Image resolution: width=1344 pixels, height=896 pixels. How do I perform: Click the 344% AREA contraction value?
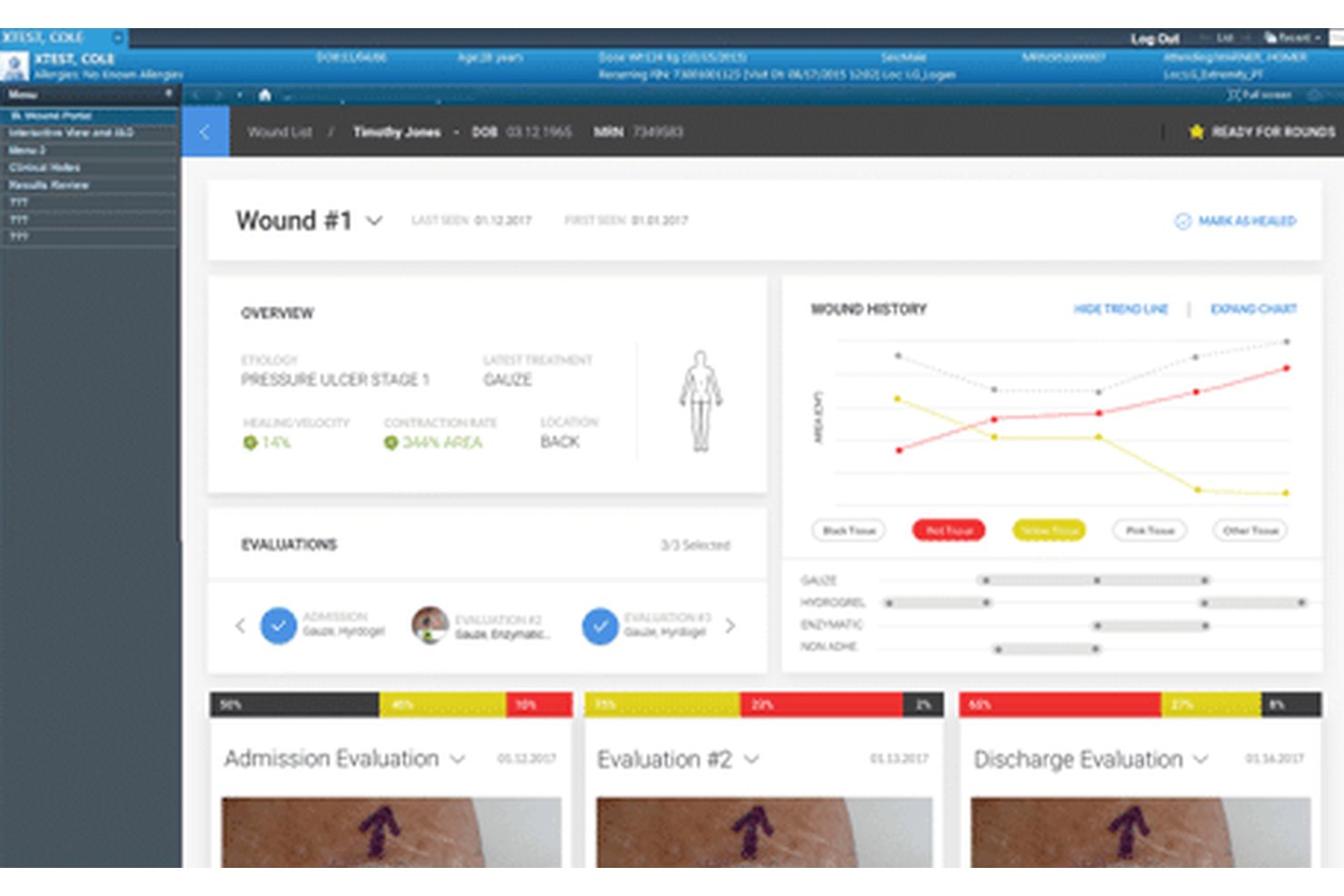(x=442, y=443)
